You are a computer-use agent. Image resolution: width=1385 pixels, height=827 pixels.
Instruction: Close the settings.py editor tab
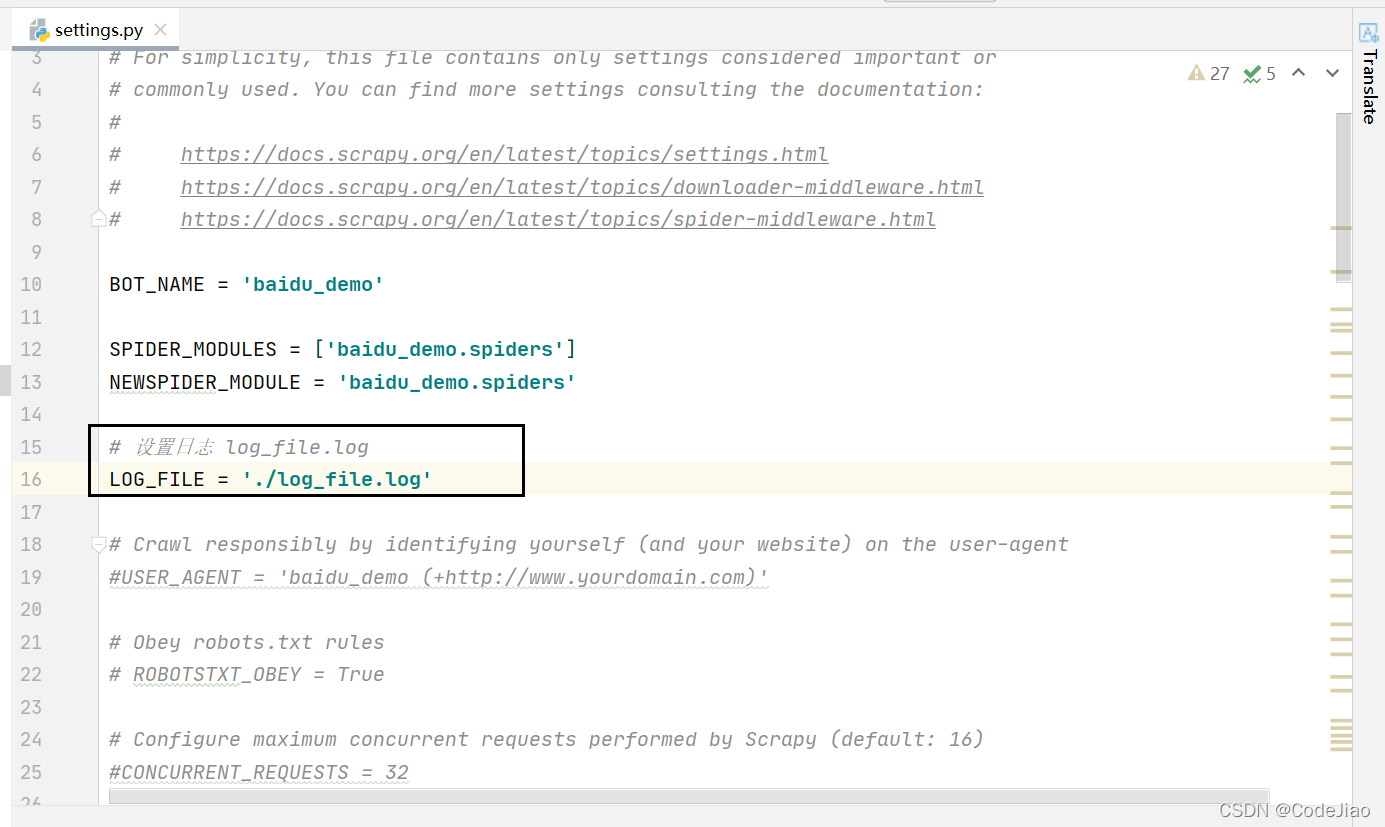(160, 29)
